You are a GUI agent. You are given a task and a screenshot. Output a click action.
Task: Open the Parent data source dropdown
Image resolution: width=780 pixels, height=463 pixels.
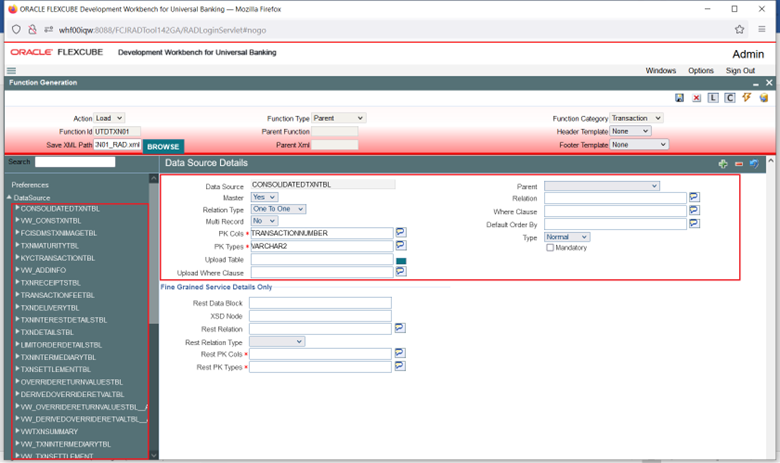coord(602,186)
